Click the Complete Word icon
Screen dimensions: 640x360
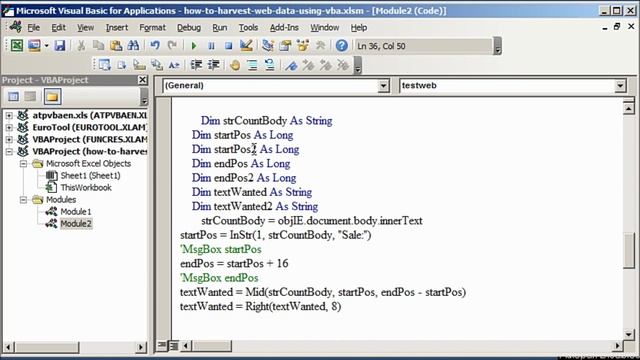point(174,64)
